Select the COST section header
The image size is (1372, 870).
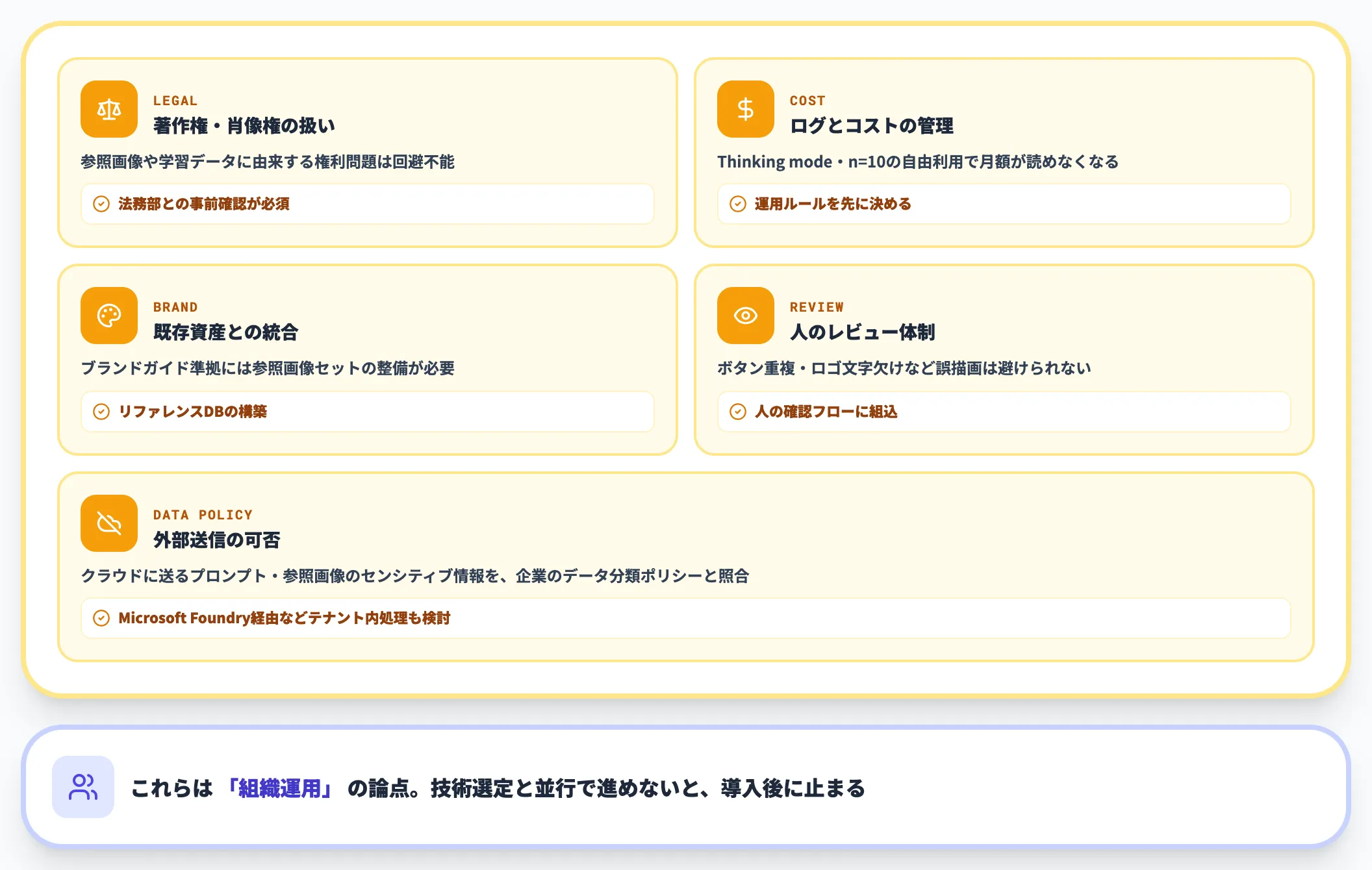pyautogui.click(x=807, y=100)
